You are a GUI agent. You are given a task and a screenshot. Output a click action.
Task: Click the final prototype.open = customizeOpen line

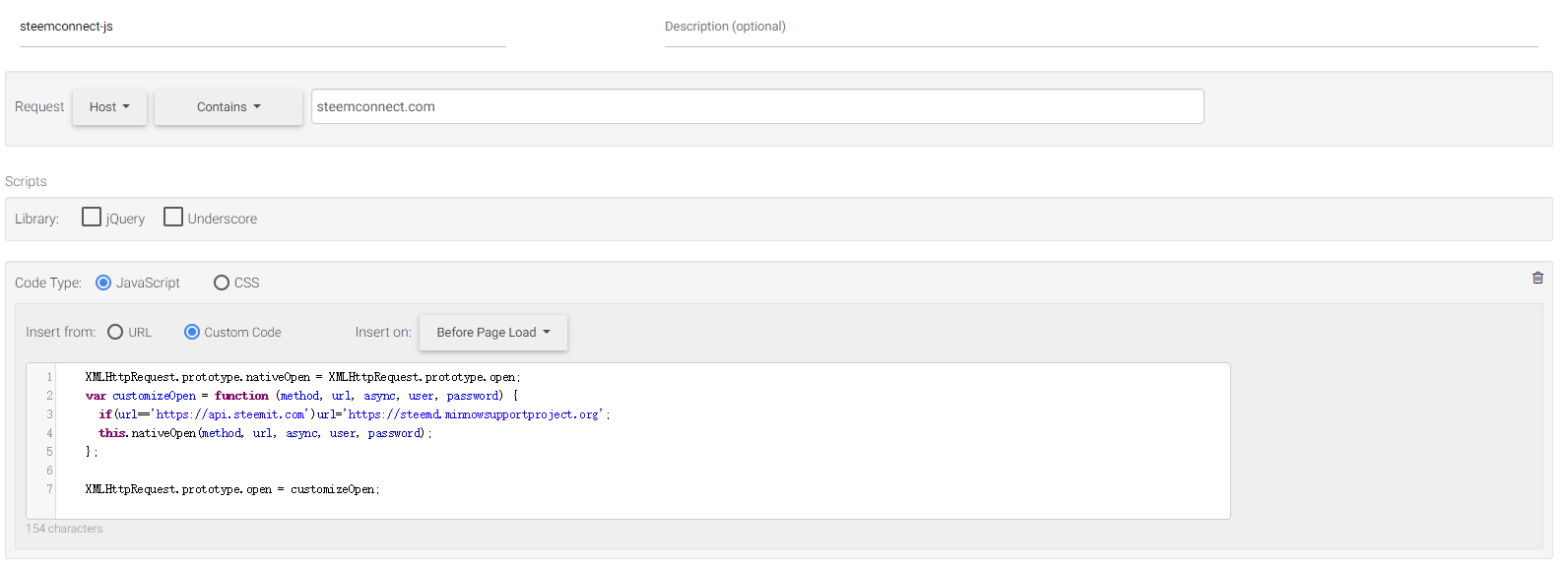click(232, 489)
